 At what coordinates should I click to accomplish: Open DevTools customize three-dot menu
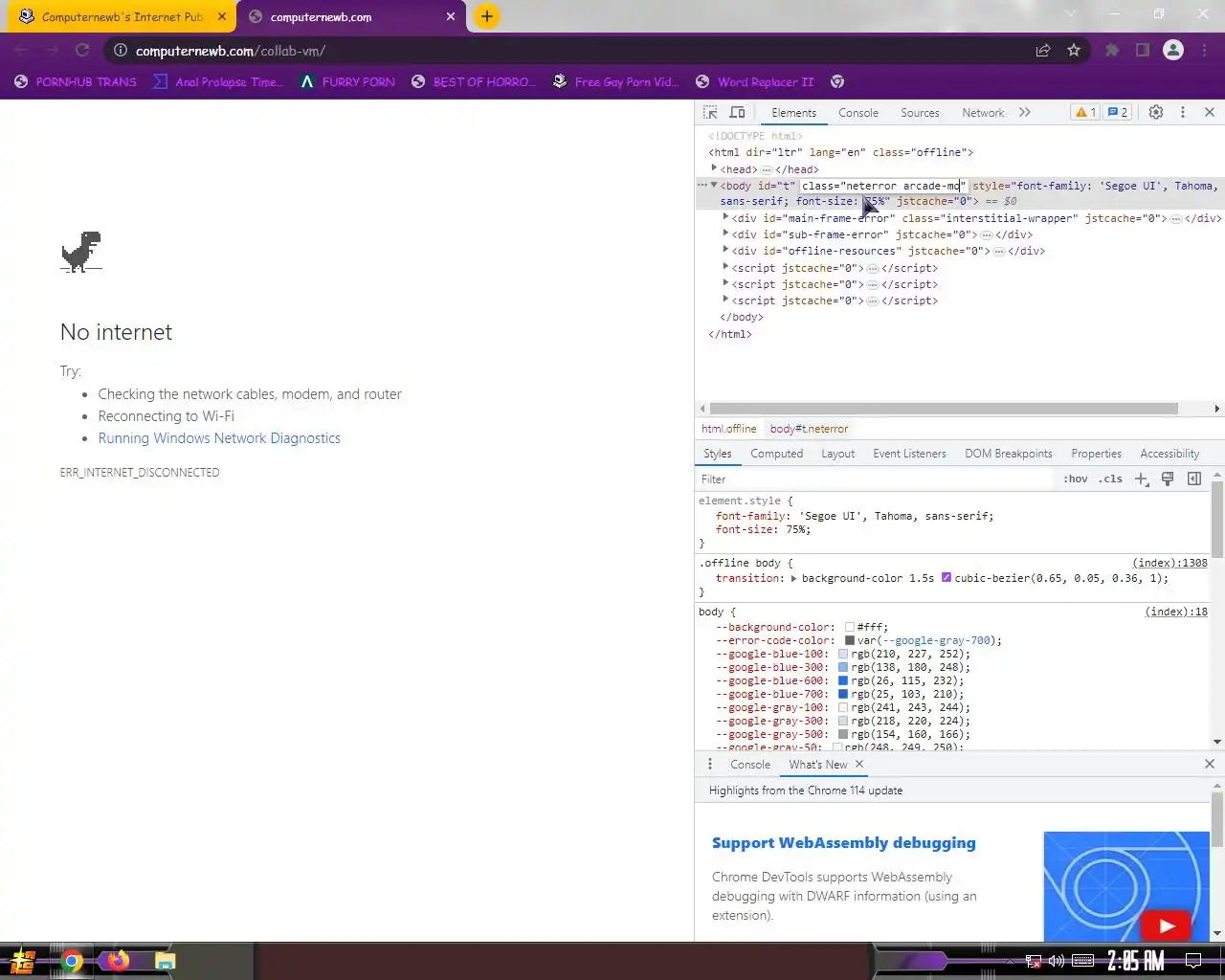(x=1183, y=112)
